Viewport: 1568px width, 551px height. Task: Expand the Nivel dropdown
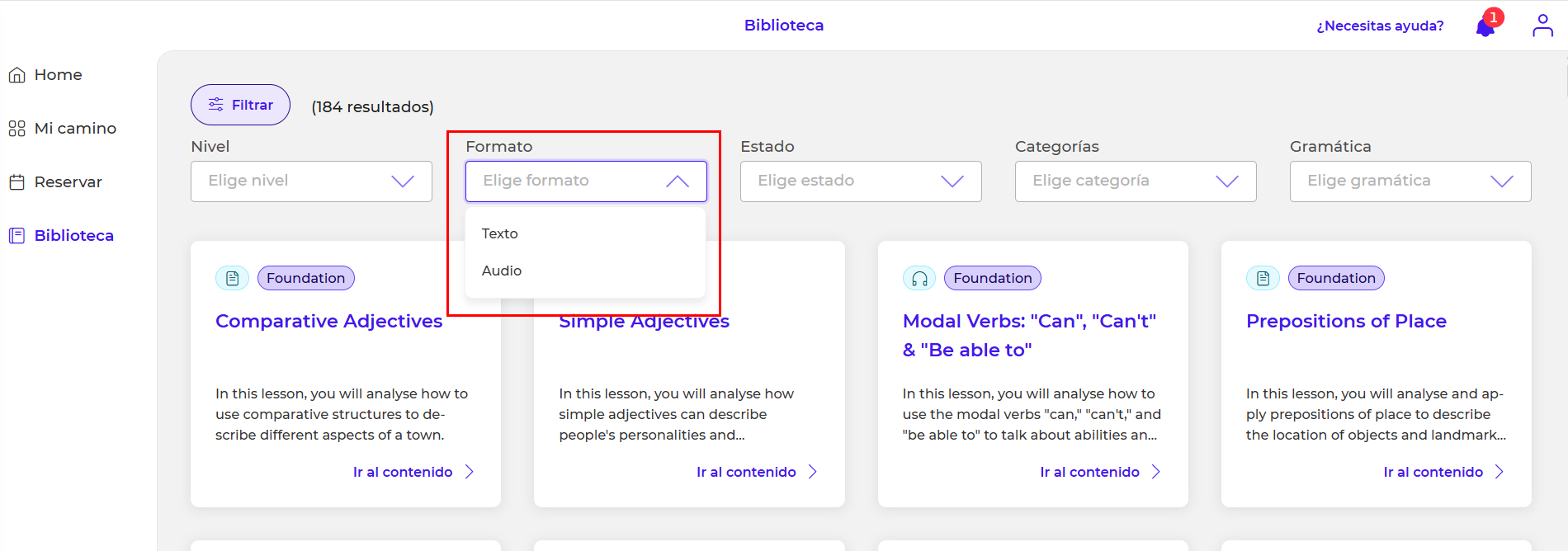[x=311, y=181]
